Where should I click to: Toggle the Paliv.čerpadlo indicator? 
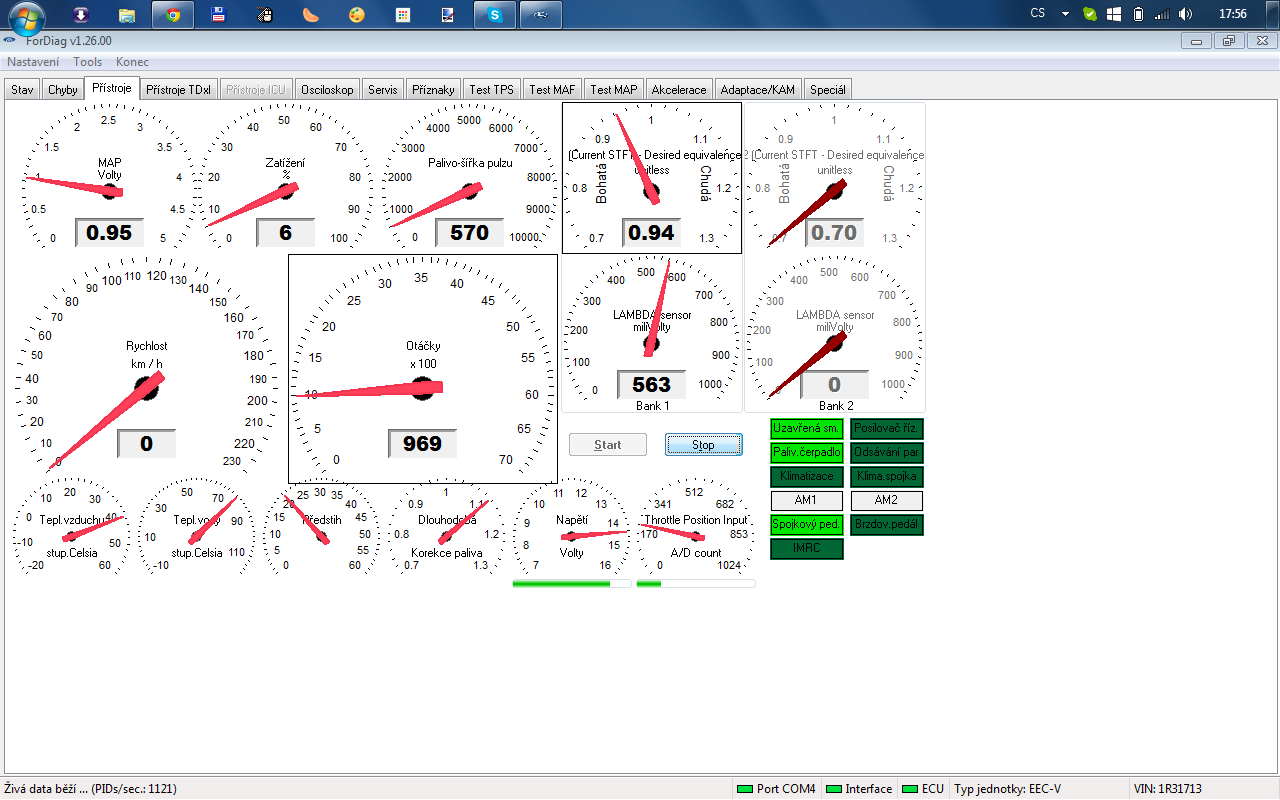tap(806, 453)
